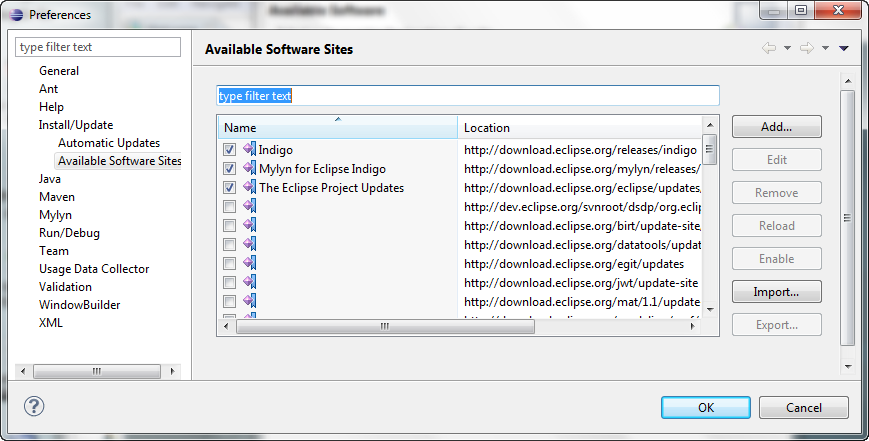Click the Eclipse icon in the title bar
Screen dimensions: 869x441
pos(17,14)
